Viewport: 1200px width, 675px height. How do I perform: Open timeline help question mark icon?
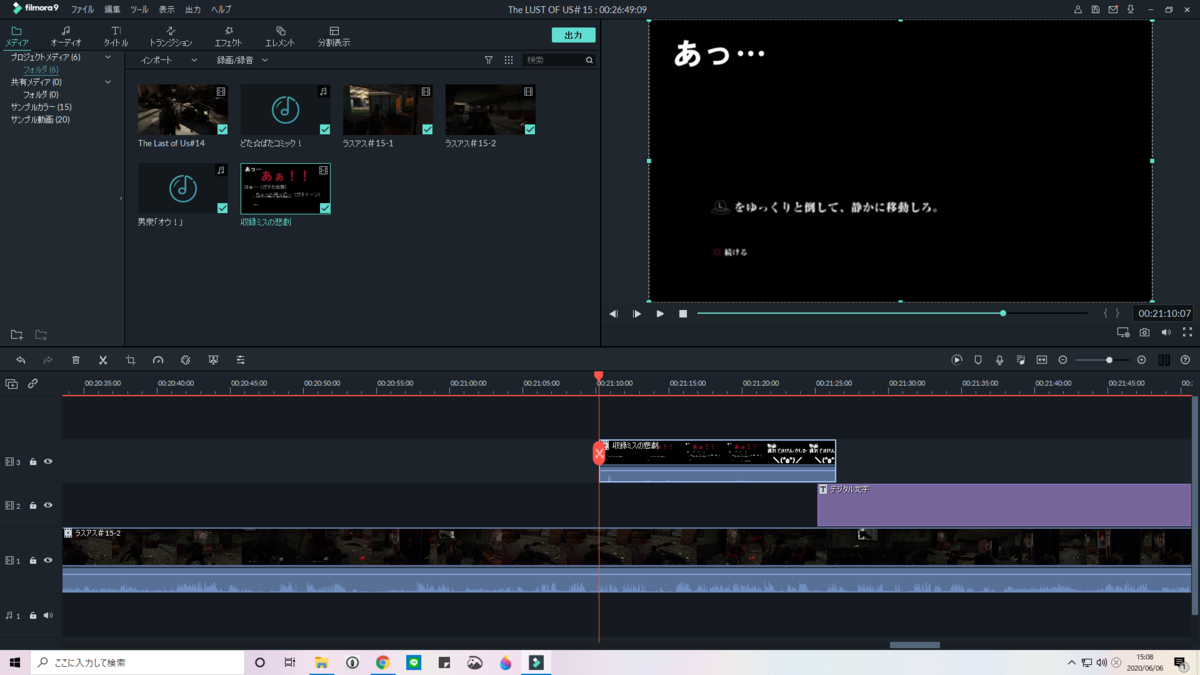[1185, 360]
